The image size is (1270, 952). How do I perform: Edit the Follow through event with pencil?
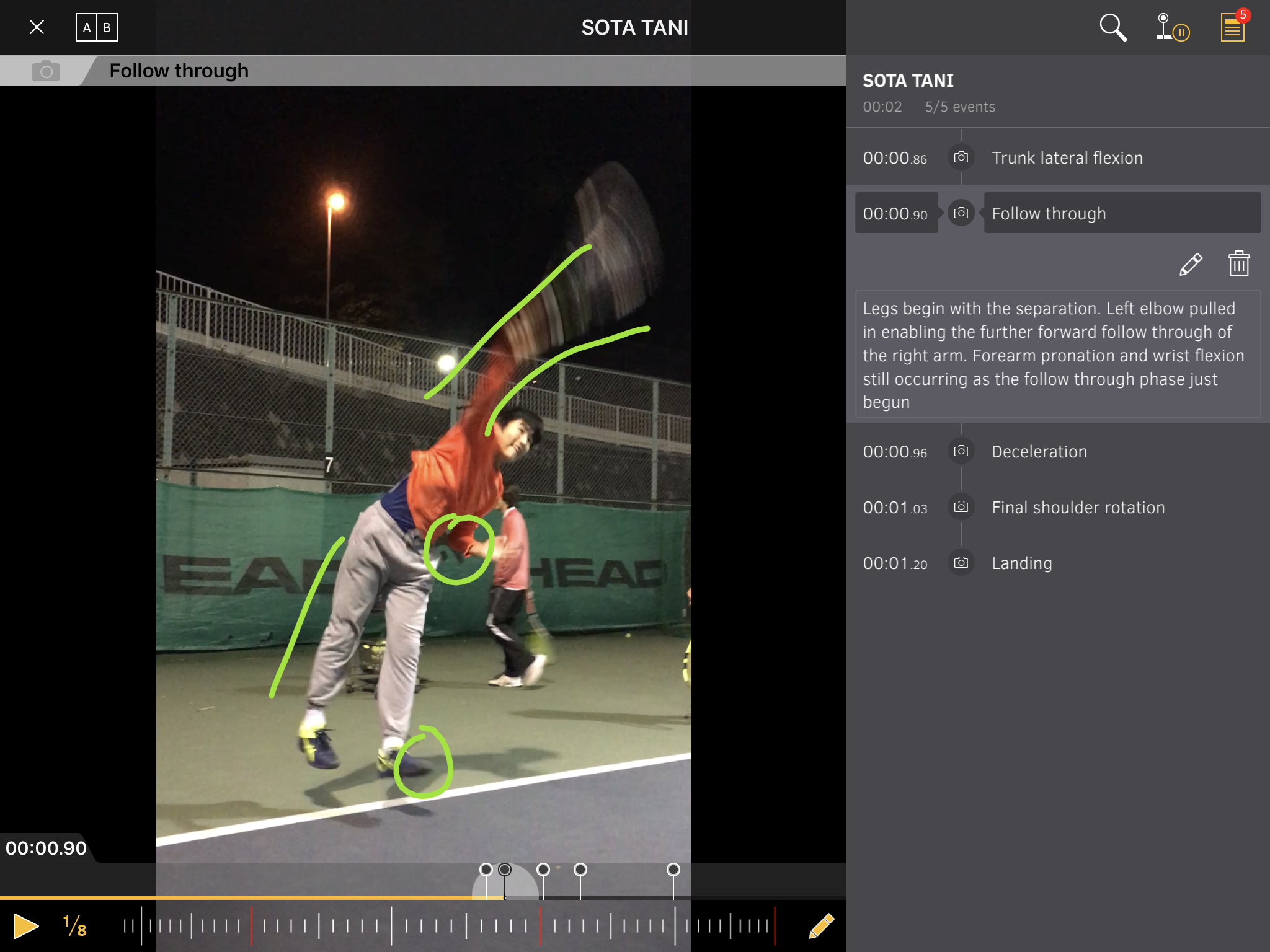click(x=1191, y=265)
